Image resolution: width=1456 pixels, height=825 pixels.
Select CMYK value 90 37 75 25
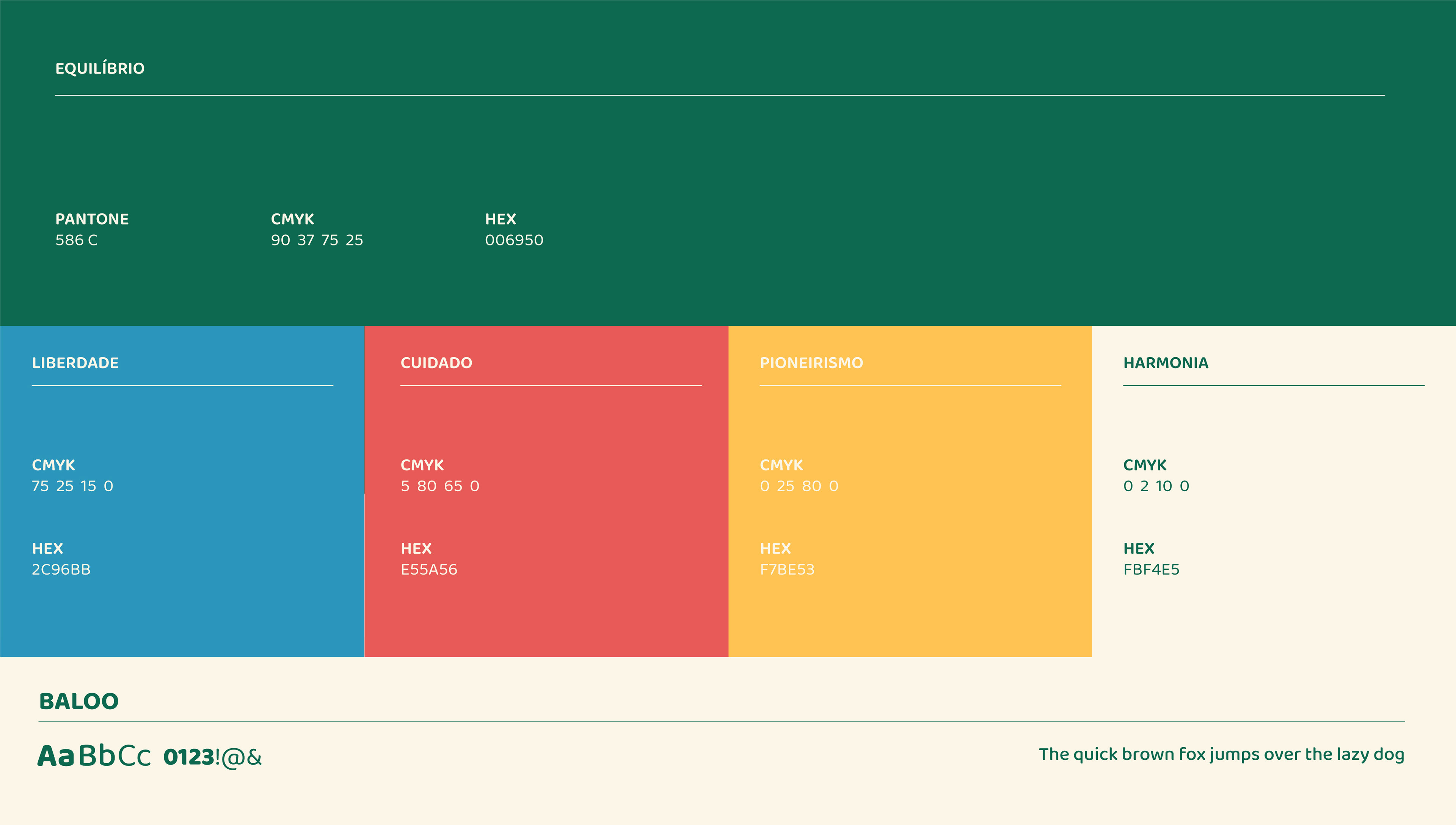point(317,240)
